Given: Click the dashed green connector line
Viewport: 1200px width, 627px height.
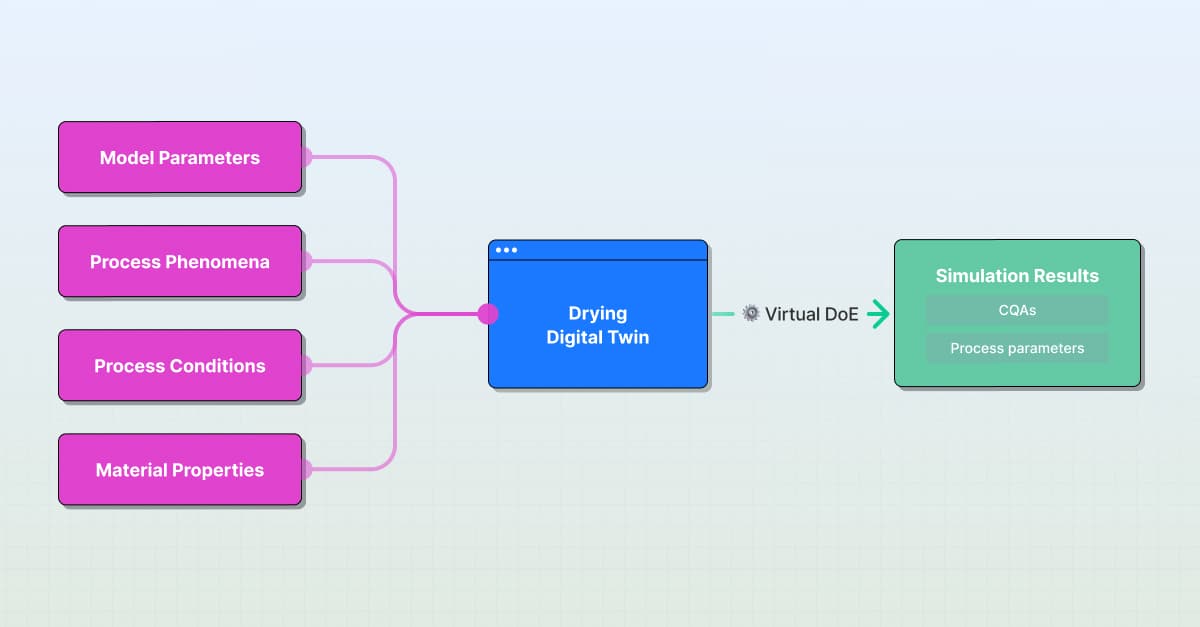Looking at the screenshot, I should click(722, 314).
